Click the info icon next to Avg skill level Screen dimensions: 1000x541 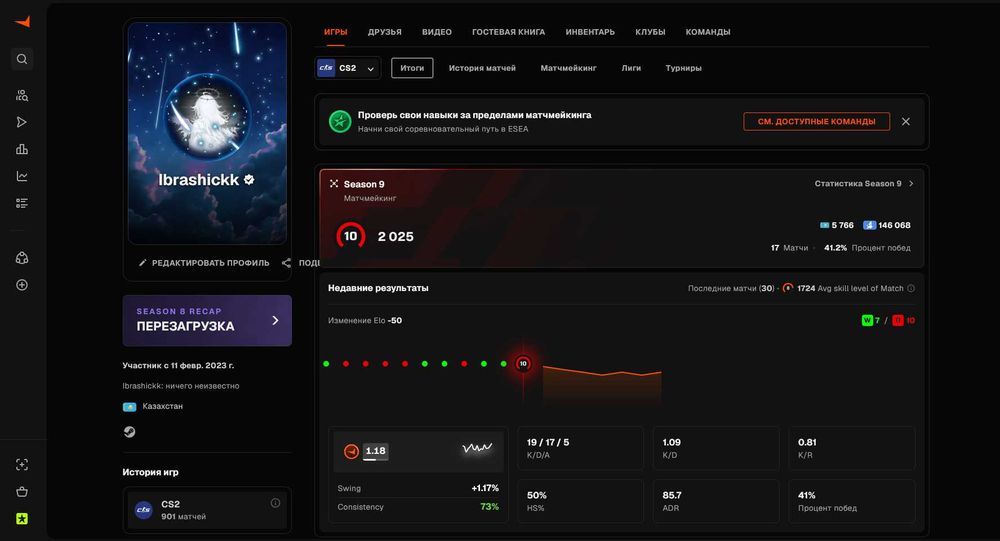coord(911,288)
